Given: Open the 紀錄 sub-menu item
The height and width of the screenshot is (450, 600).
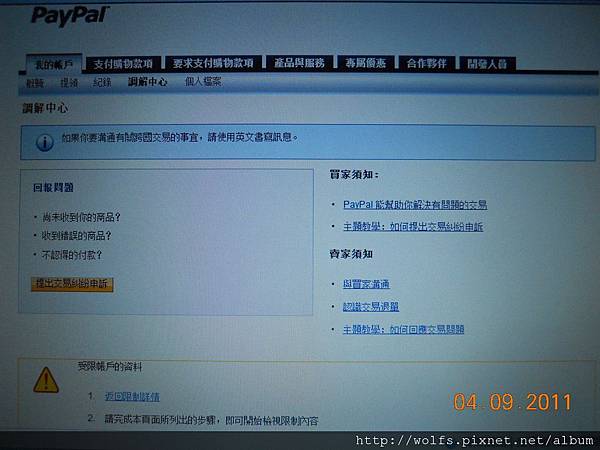Looking at the screenshot, I should click(x=102, y=82).
